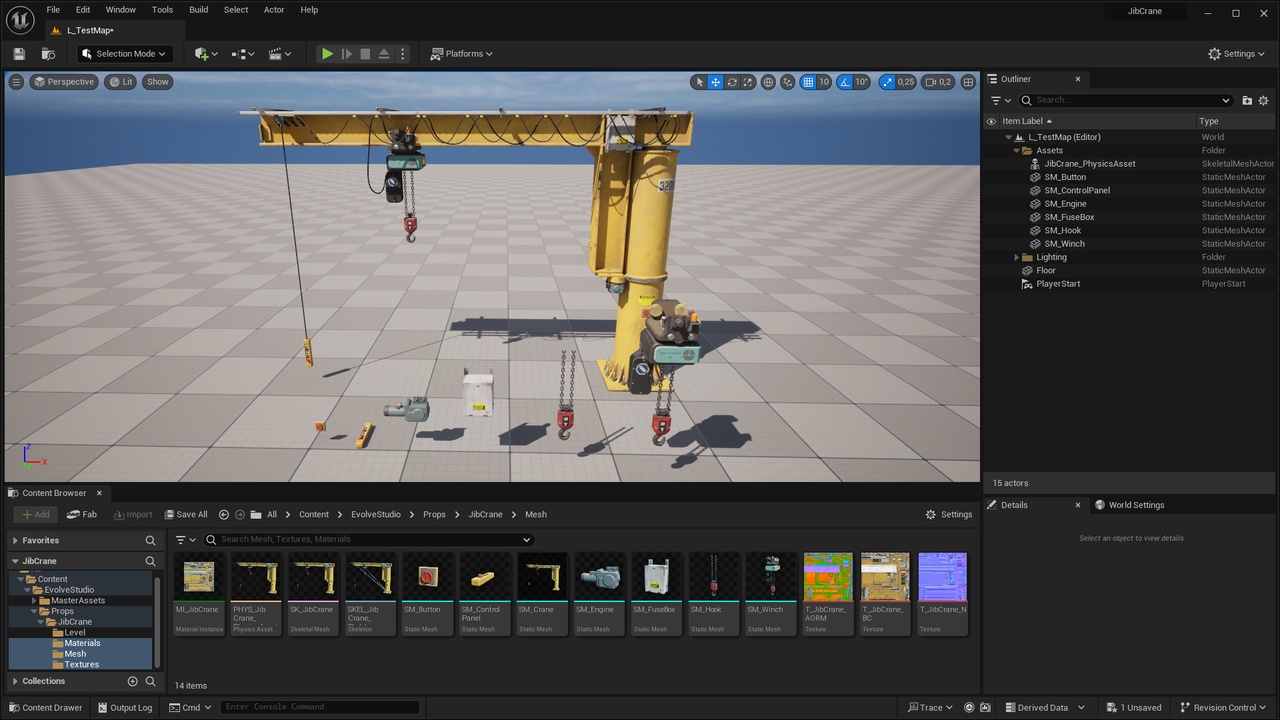Change rotation snap value 10°
Image resolution: width=1280 pixels, height=720 pixels.
(862, 82)
